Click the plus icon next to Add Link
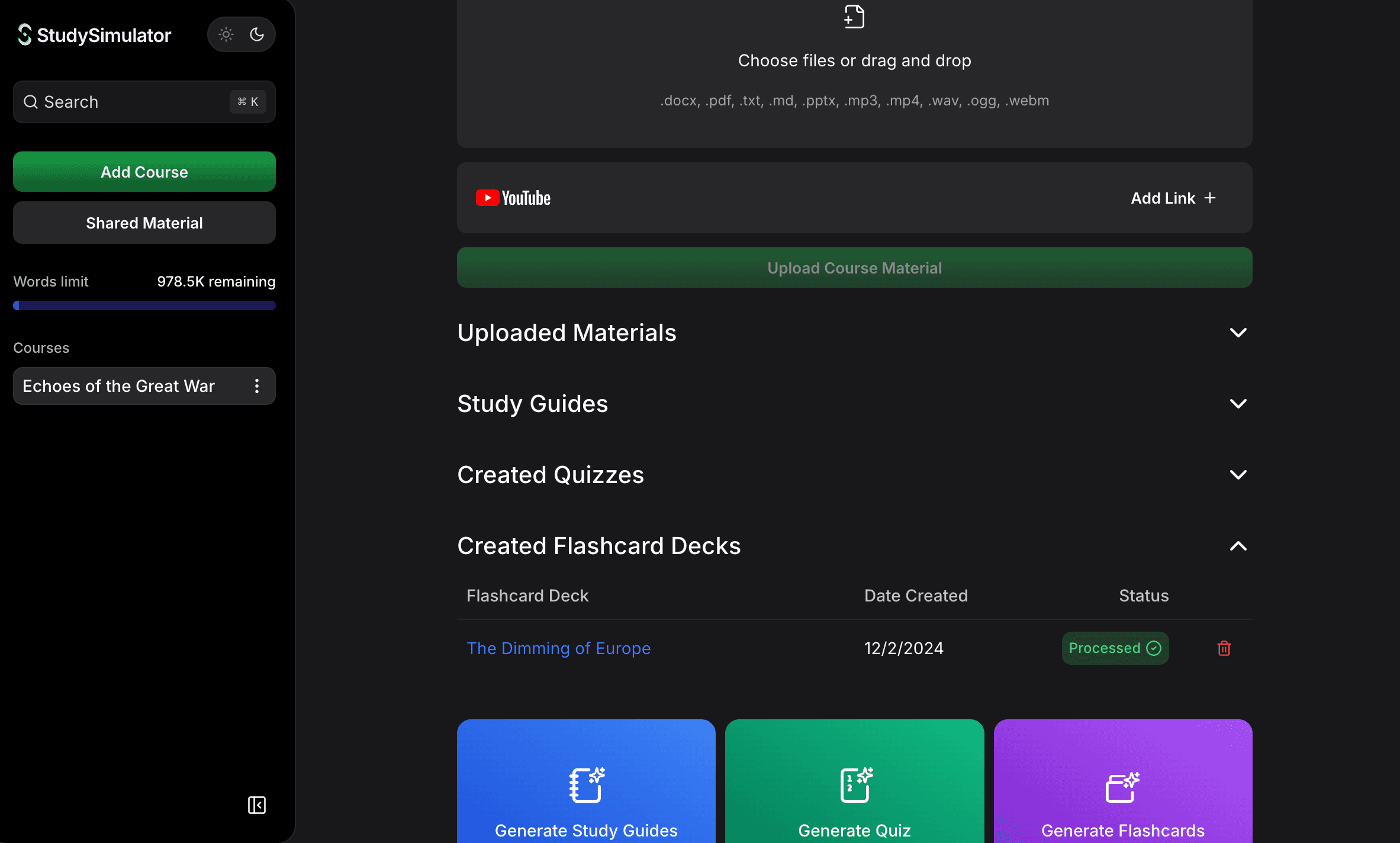Image resolution: width=1400 pixels, height=843 pixels. pyautogui.click(x=1210, y=198)
